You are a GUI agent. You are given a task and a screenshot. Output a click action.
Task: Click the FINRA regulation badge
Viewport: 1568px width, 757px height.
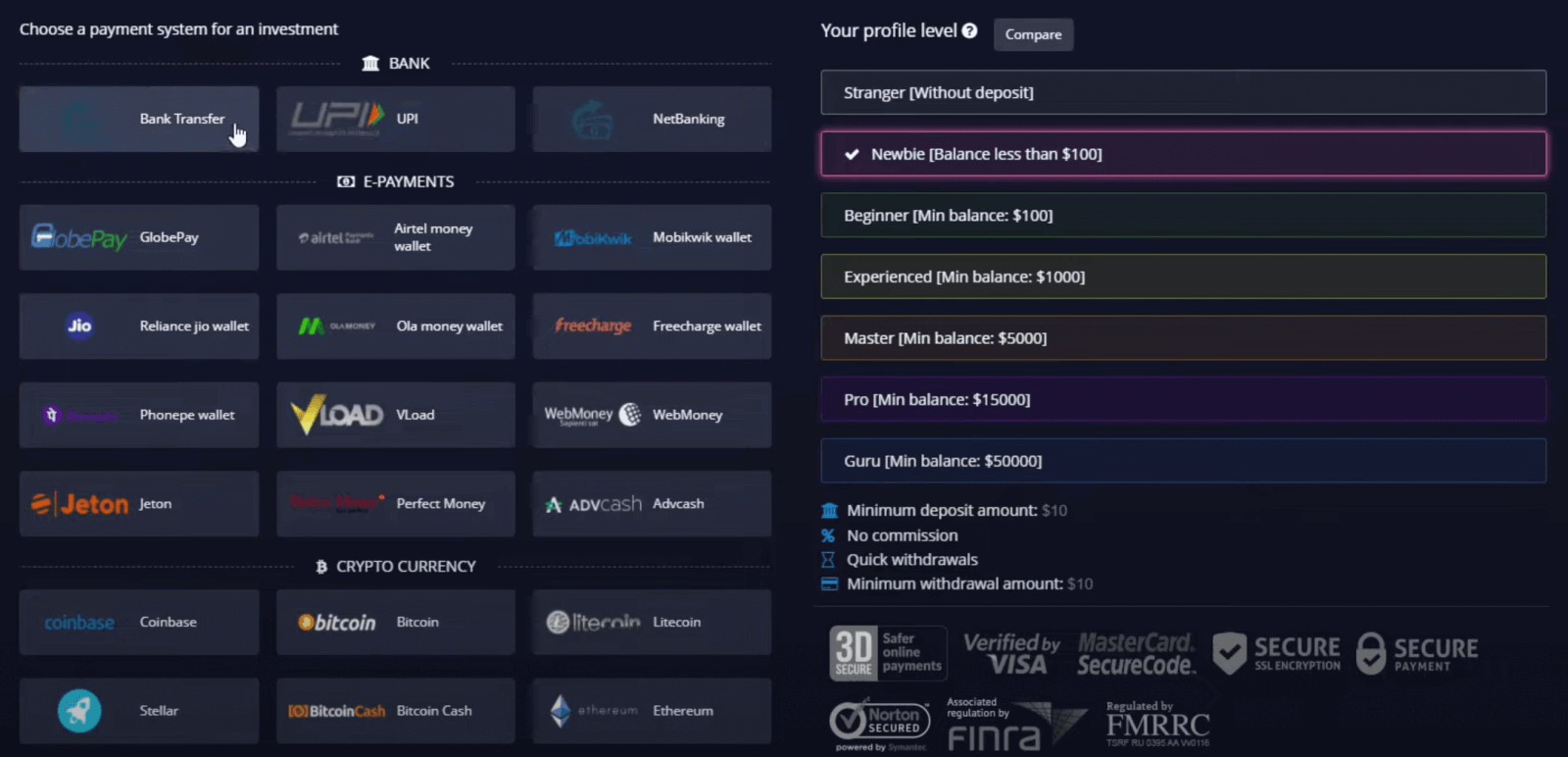pos(1016,725)
